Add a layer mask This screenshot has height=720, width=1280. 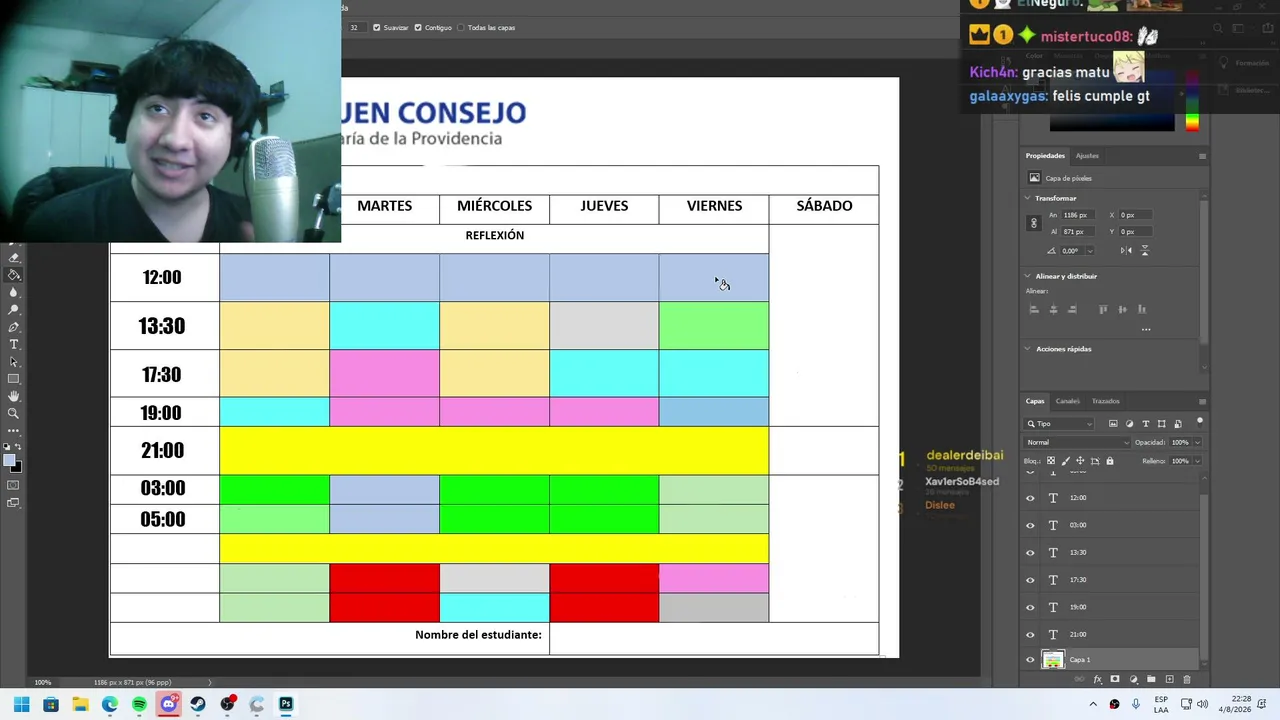pyautogui.click(x=1115, y=680)
